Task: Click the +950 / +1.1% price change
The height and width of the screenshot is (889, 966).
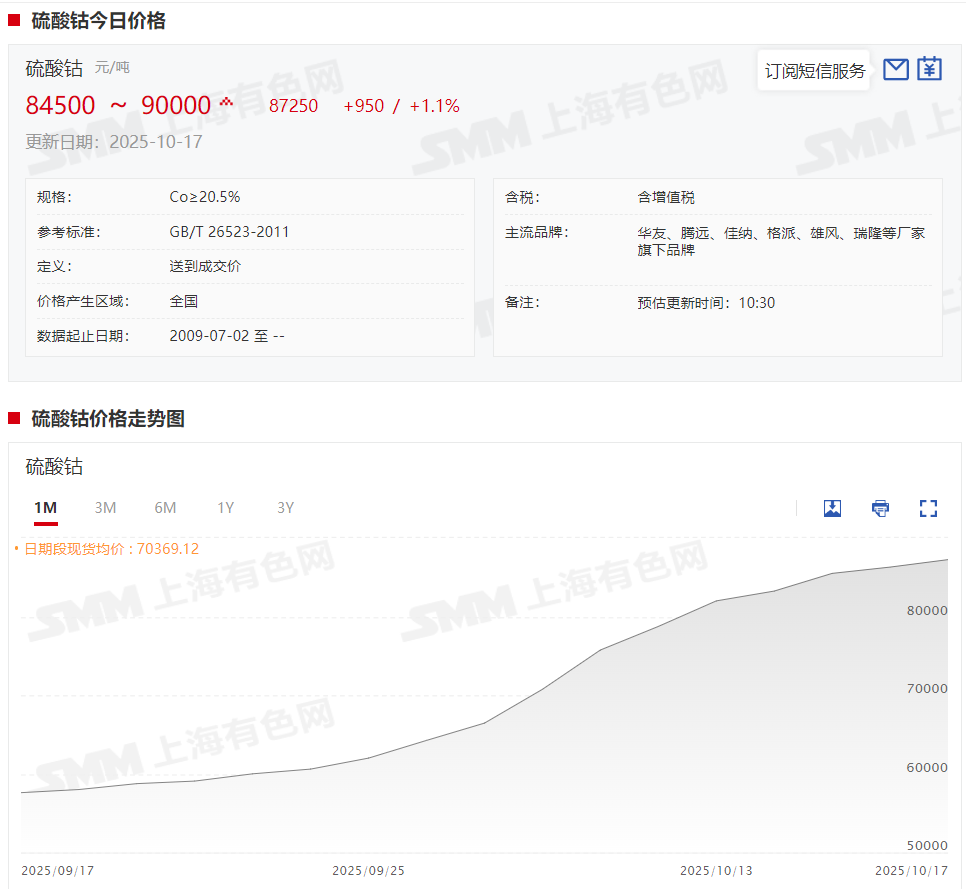Action: coord(401,106)
